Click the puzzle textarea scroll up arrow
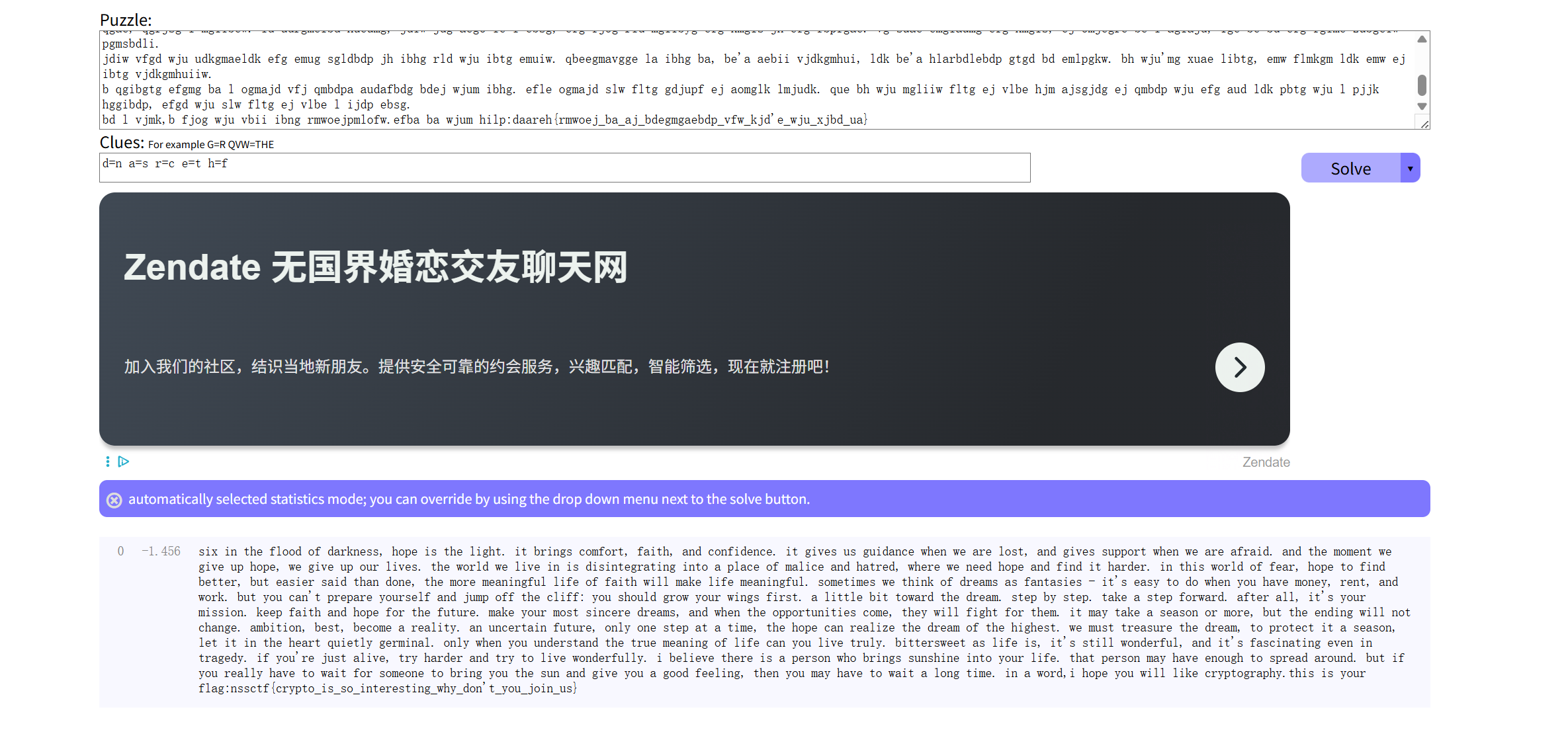This screenshot has height=730, width=1568. coord(1422,39)
